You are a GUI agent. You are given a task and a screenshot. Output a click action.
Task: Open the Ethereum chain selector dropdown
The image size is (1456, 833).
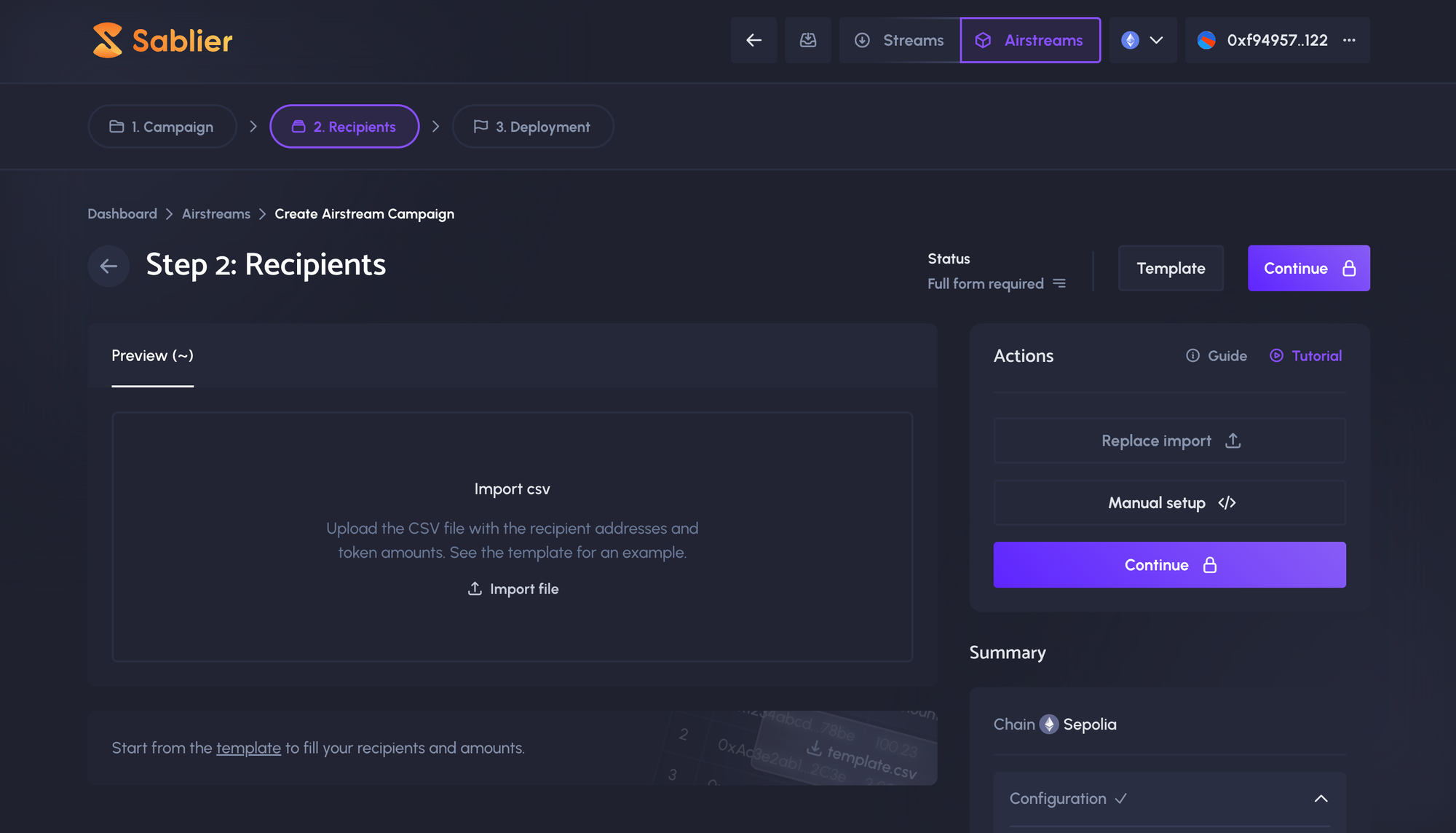(1142, 40)
